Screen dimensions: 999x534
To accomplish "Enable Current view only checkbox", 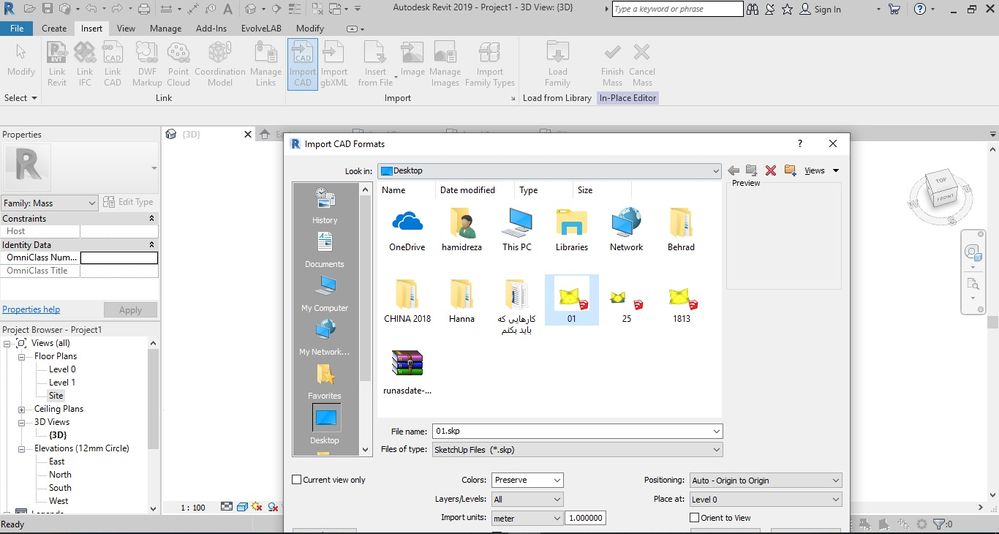I will (296, 479).
